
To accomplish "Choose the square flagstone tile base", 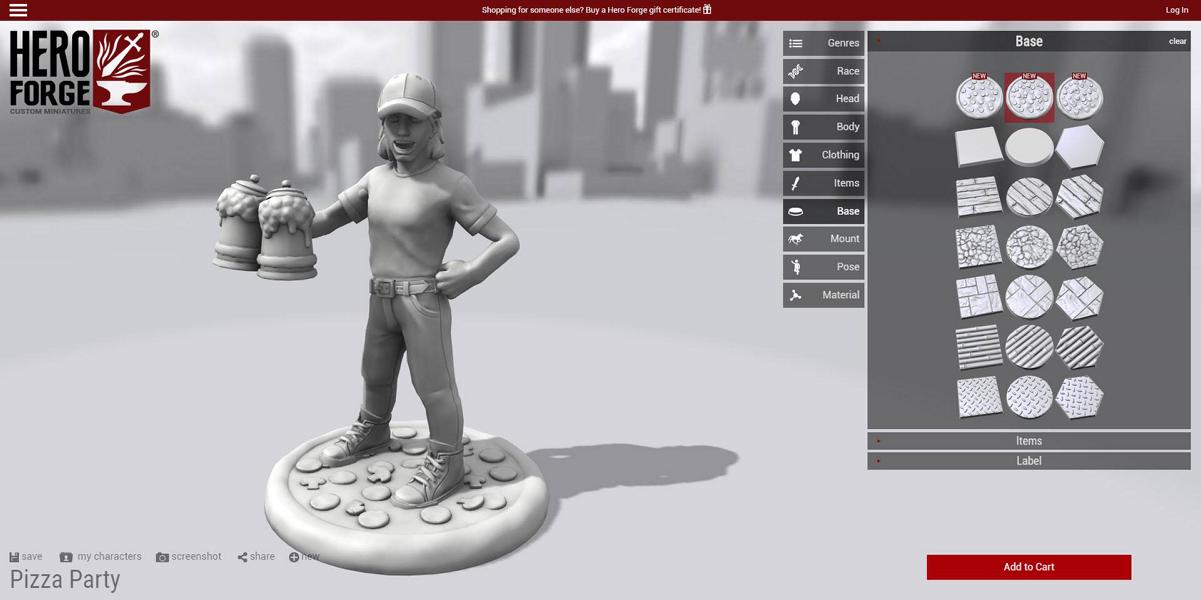I will [979, 297].
